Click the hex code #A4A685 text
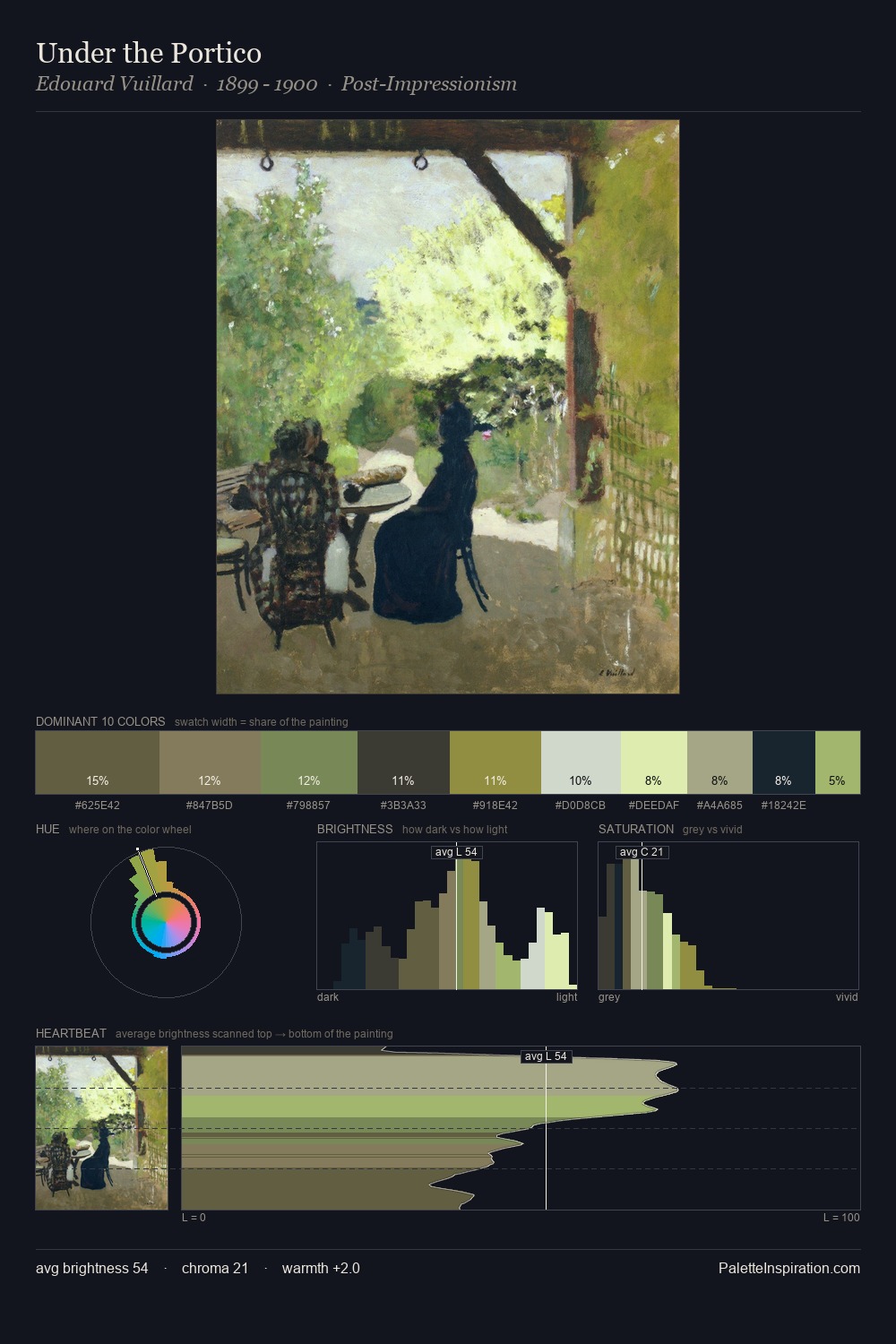Image resolution: width=896 pixels, height=1344 pixels. 719,805
